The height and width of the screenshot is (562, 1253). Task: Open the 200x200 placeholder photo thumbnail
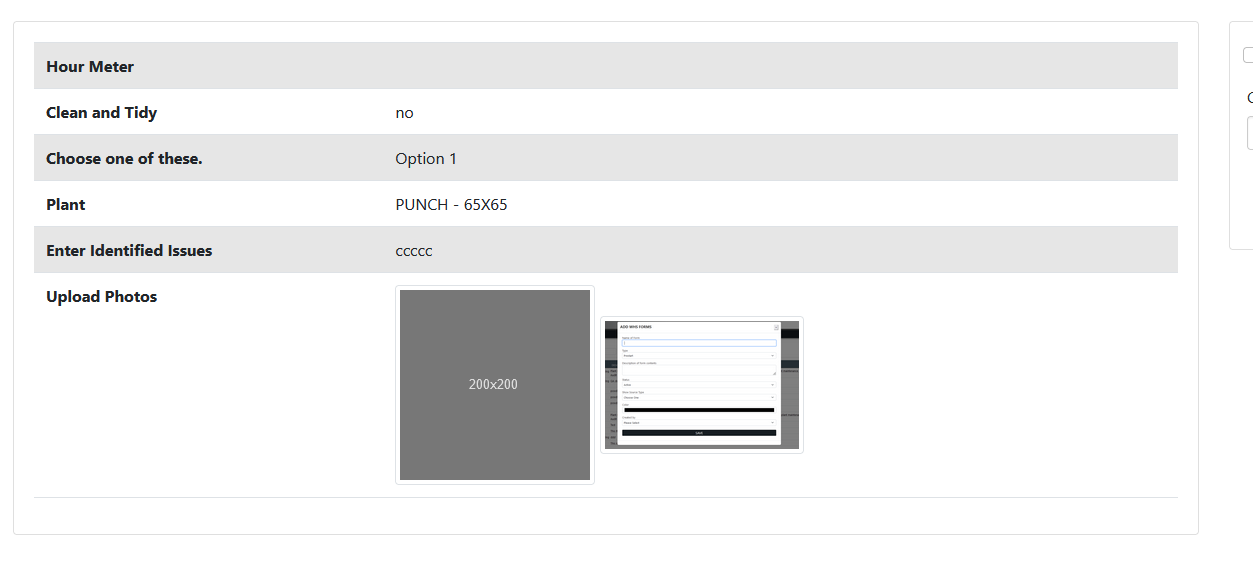click(x=494, y=385)
